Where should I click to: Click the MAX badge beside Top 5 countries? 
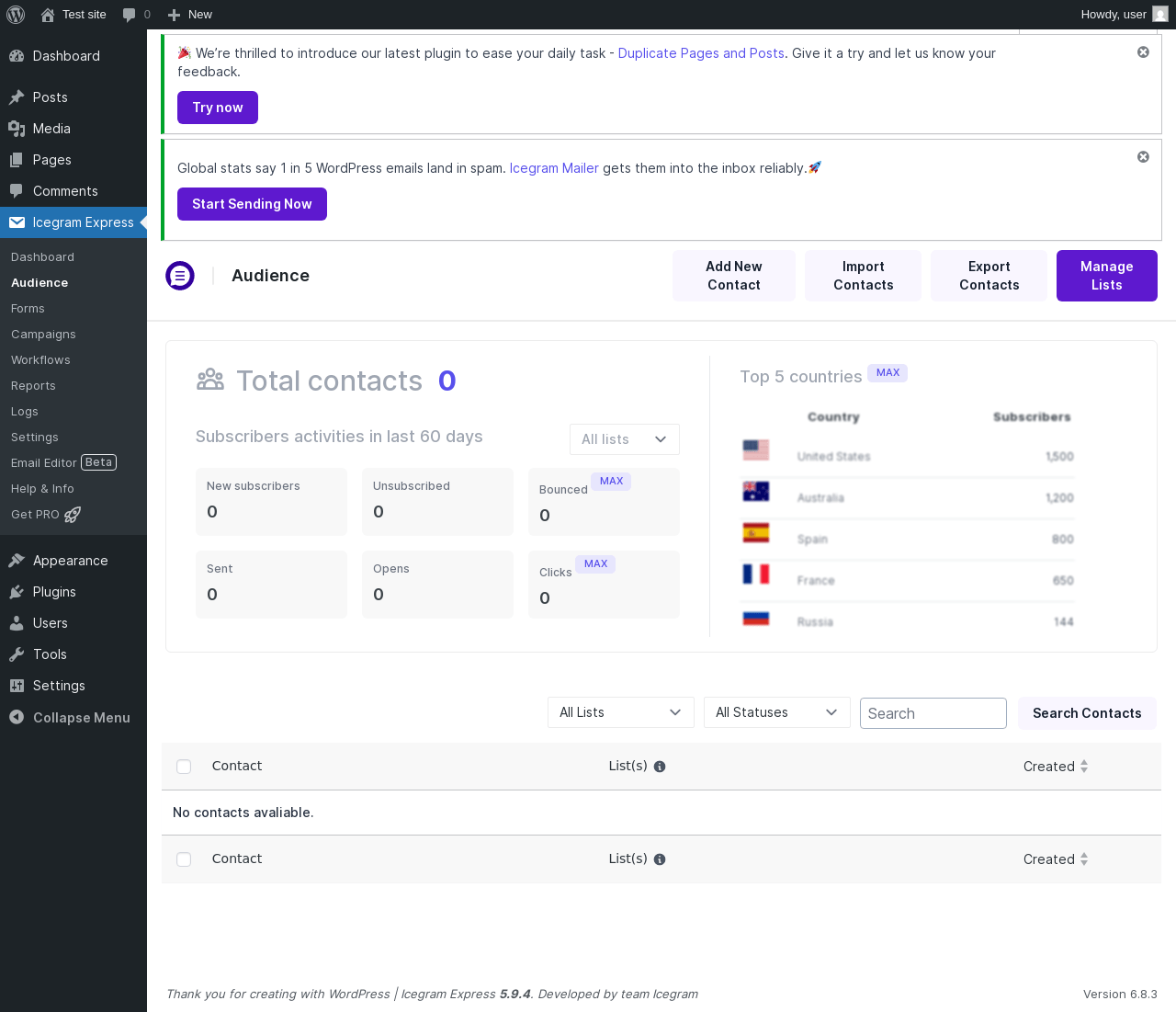(x=888, y=372)
